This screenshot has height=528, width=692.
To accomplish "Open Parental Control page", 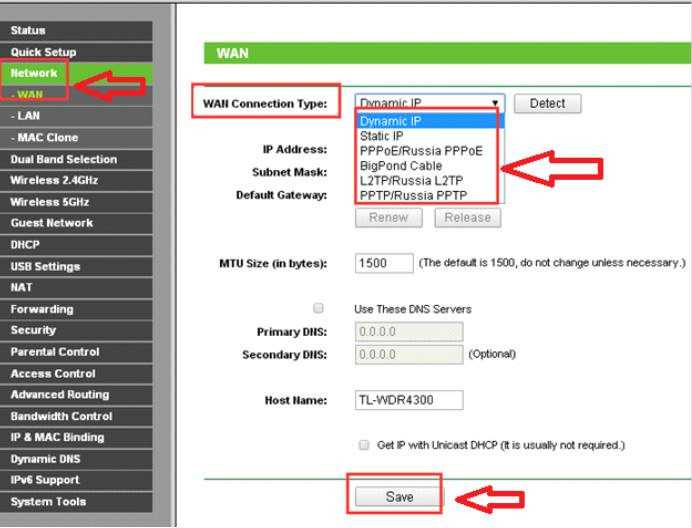I will [76, 352].
